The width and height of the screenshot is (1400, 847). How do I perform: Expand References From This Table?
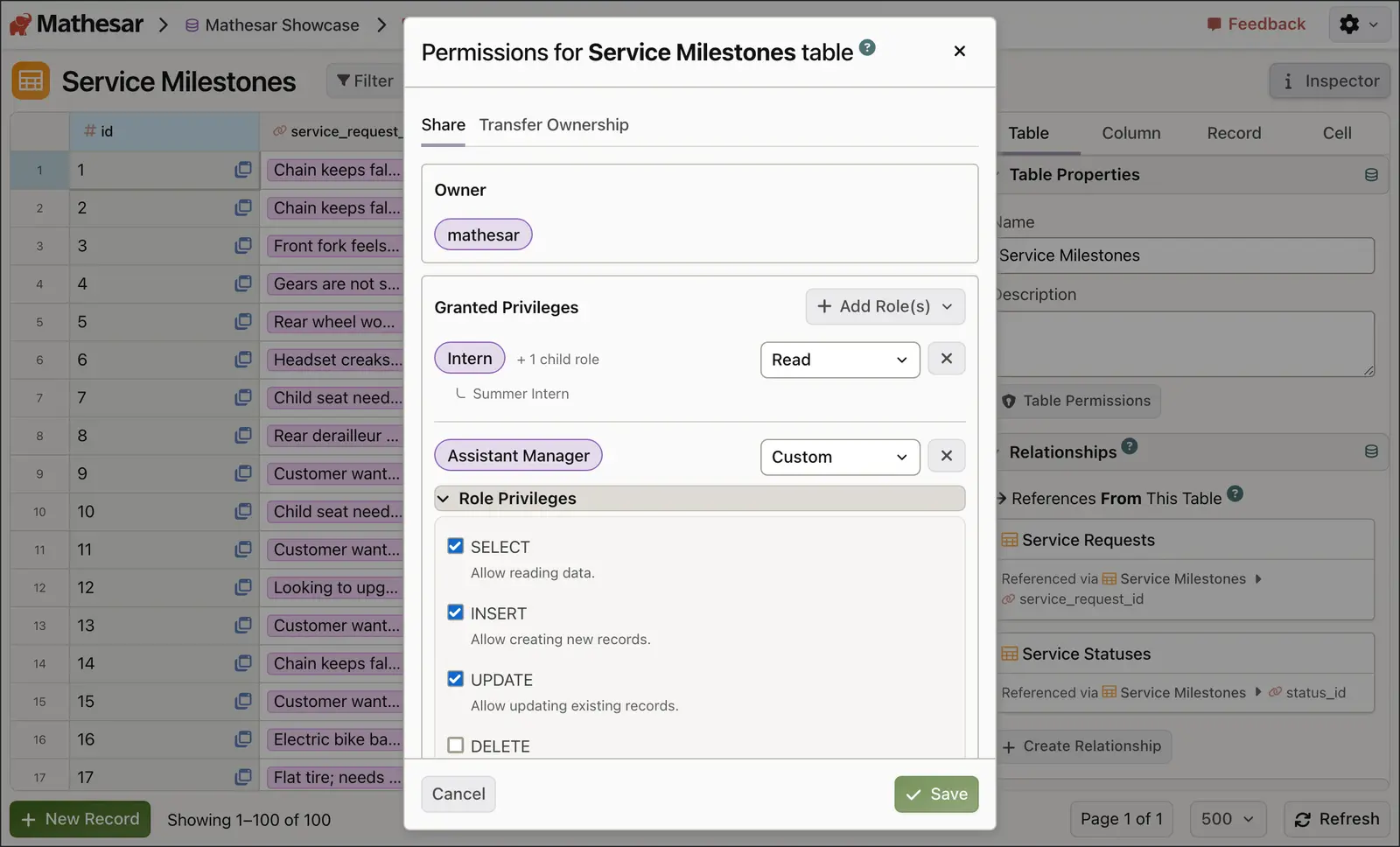[1002, 498]
